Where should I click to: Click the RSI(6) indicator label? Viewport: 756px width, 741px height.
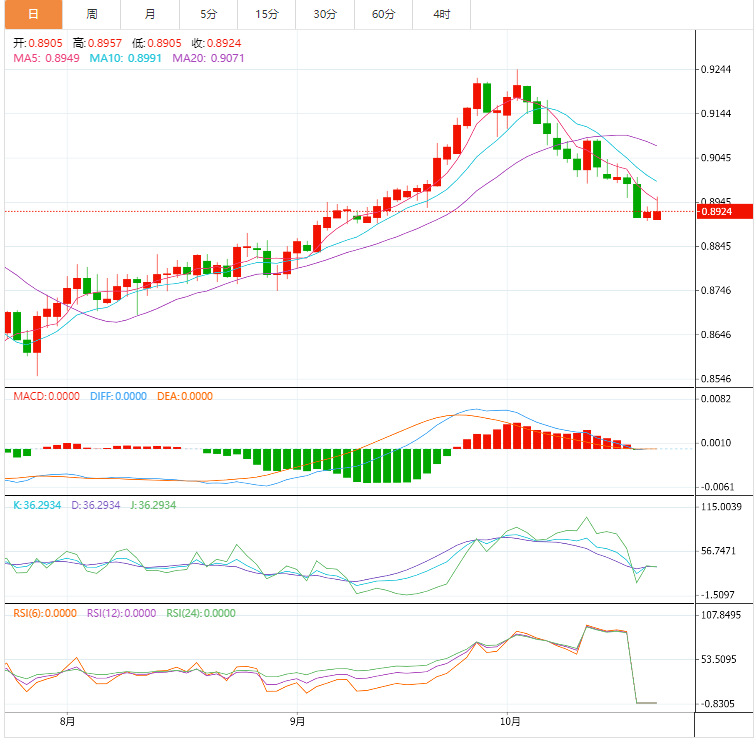[x=44, y=614]
